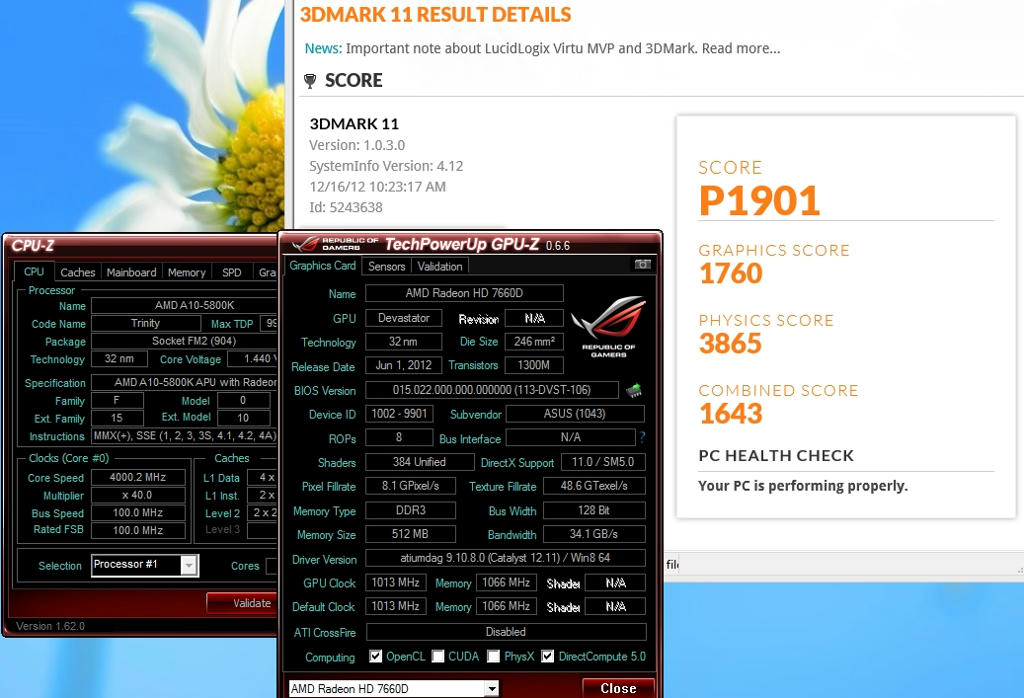Click the DirectX Support value '11.0 / SM5.0'
This screenshot has width=1024, height=698.
[603, 462]
